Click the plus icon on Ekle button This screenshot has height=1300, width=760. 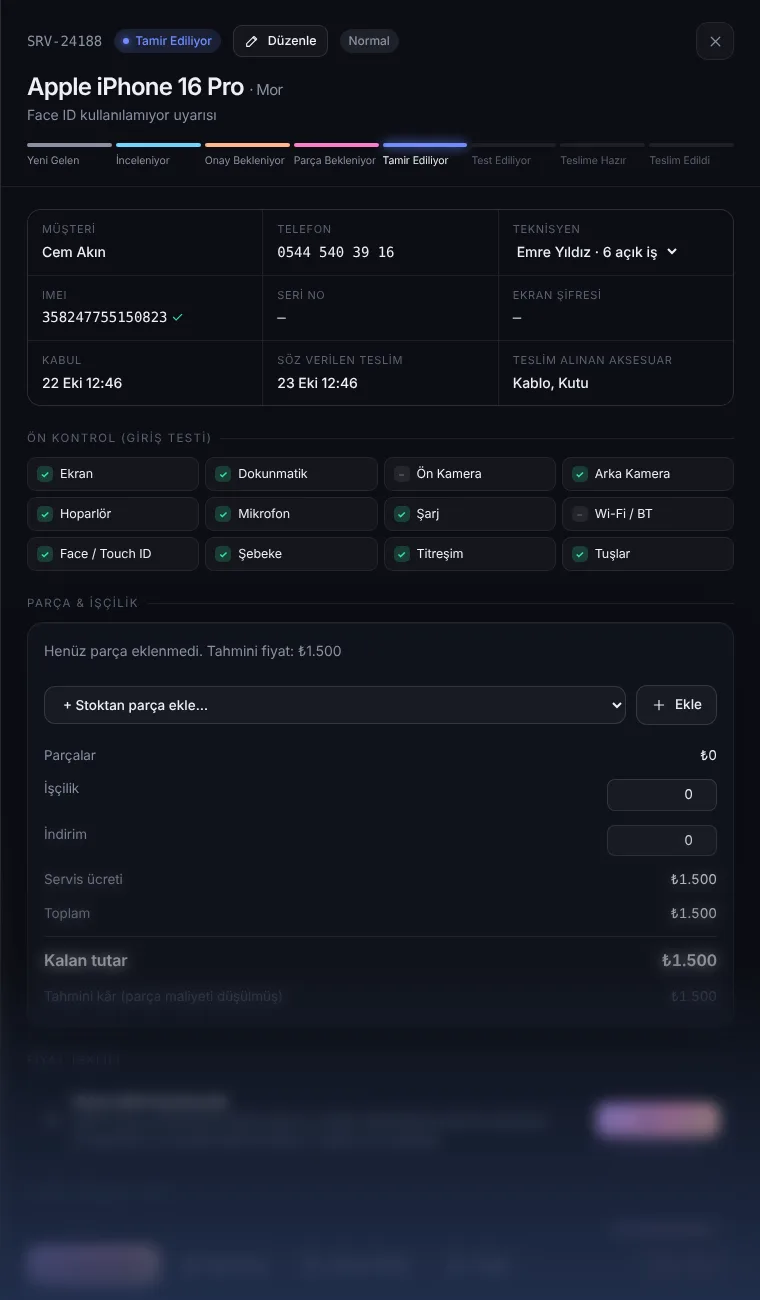click(x=658, y=705)
